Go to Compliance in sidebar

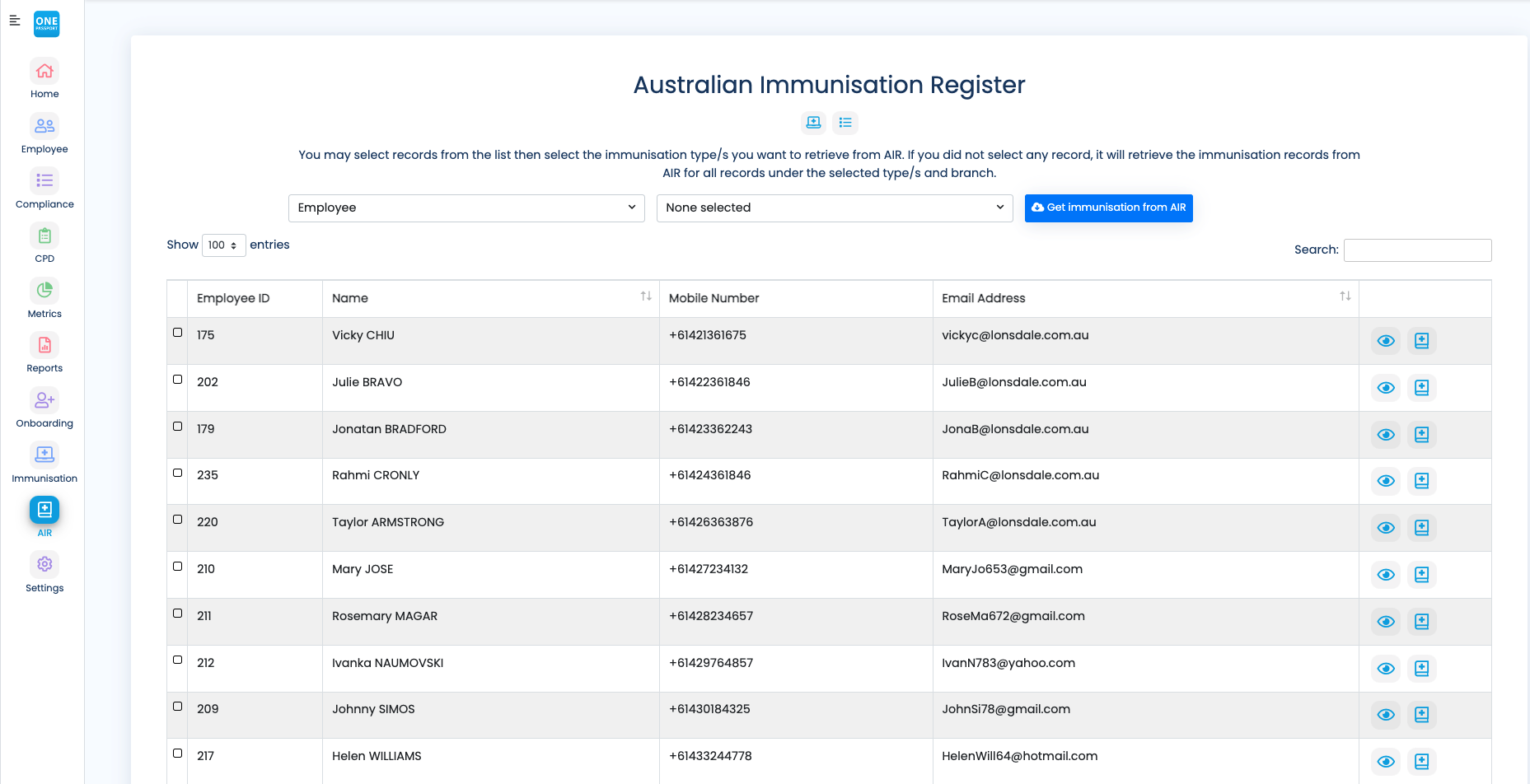pyautogui.click(x=44, y=189)
